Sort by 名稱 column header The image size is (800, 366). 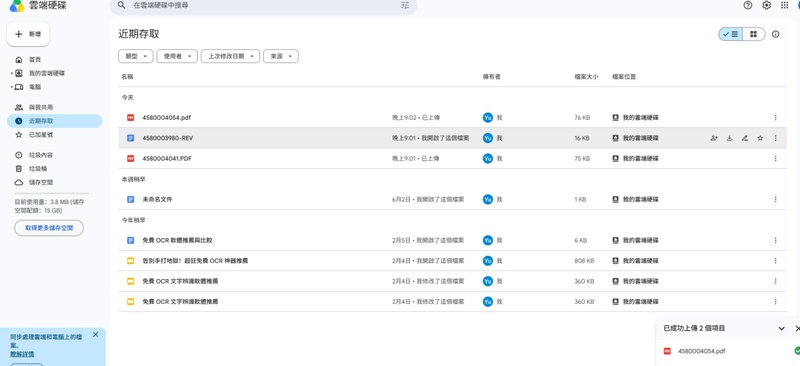pyautogui.click(x=127, y=77)
